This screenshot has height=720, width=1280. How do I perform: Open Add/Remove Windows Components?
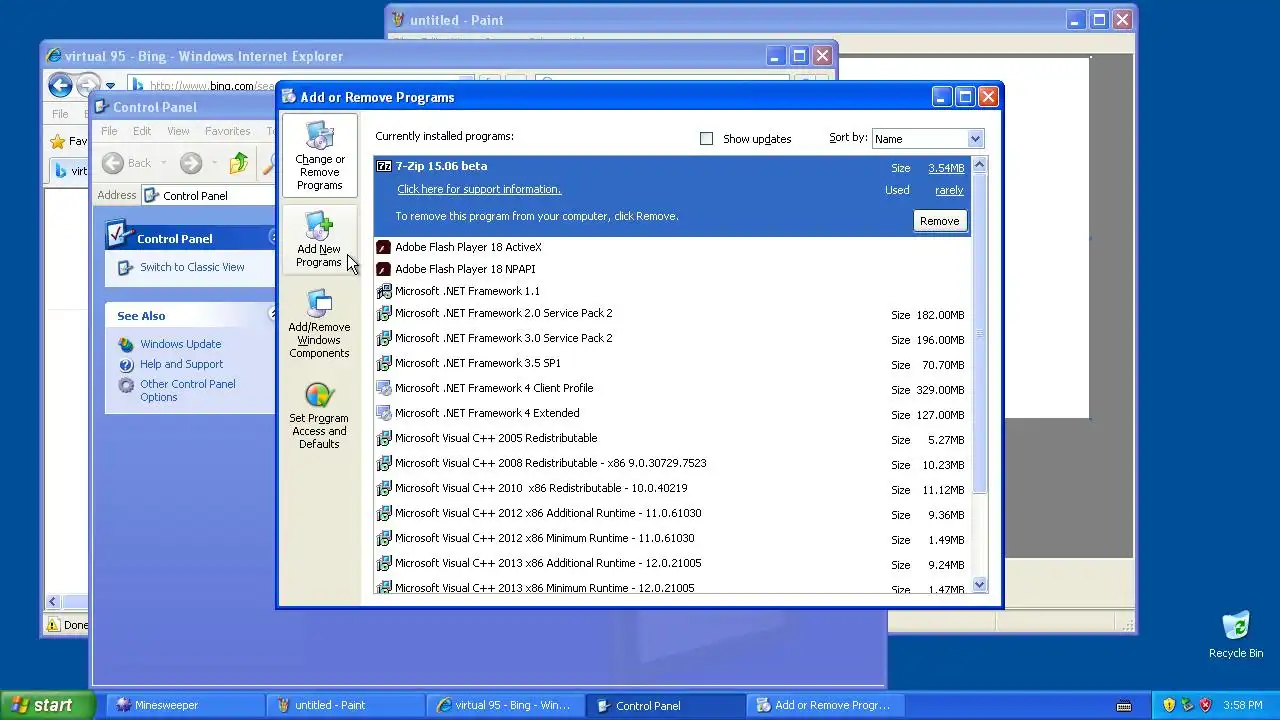tap(319, 325)
